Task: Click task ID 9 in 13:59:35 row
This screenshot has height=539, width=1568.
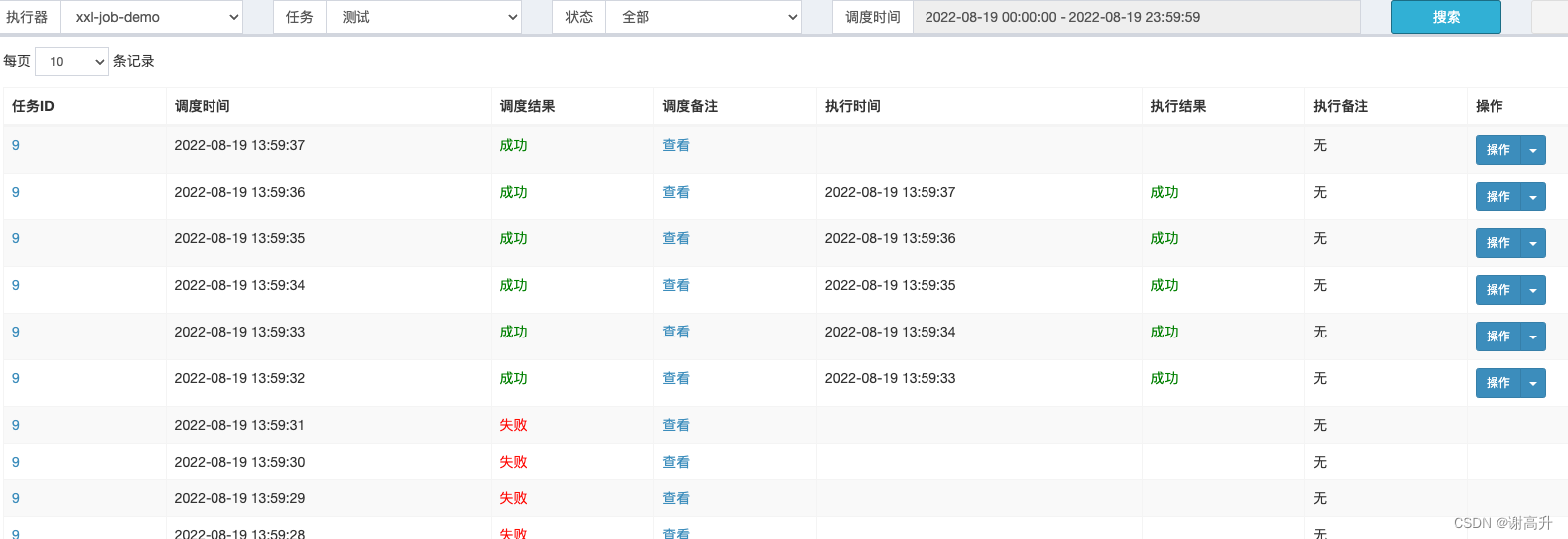Action: (x=16, y=238)
